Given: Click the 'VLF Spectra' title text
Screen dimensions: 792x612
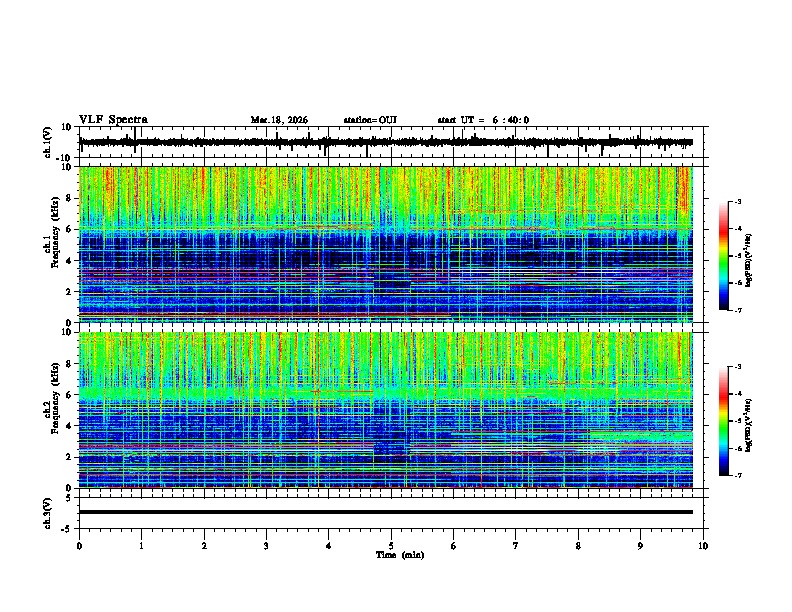Looking at the screenshot, I should pos(113,120).
